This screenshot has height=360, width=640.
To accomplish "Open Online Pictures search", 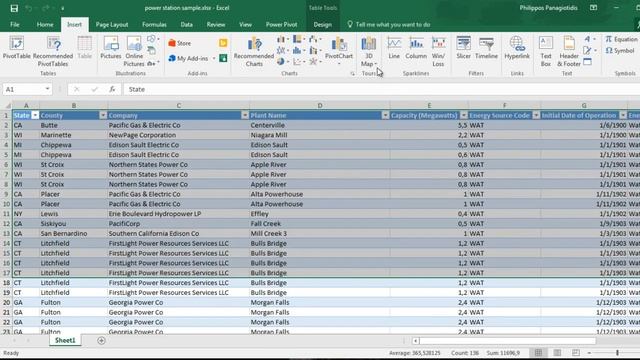I will (x=134, y=51).
